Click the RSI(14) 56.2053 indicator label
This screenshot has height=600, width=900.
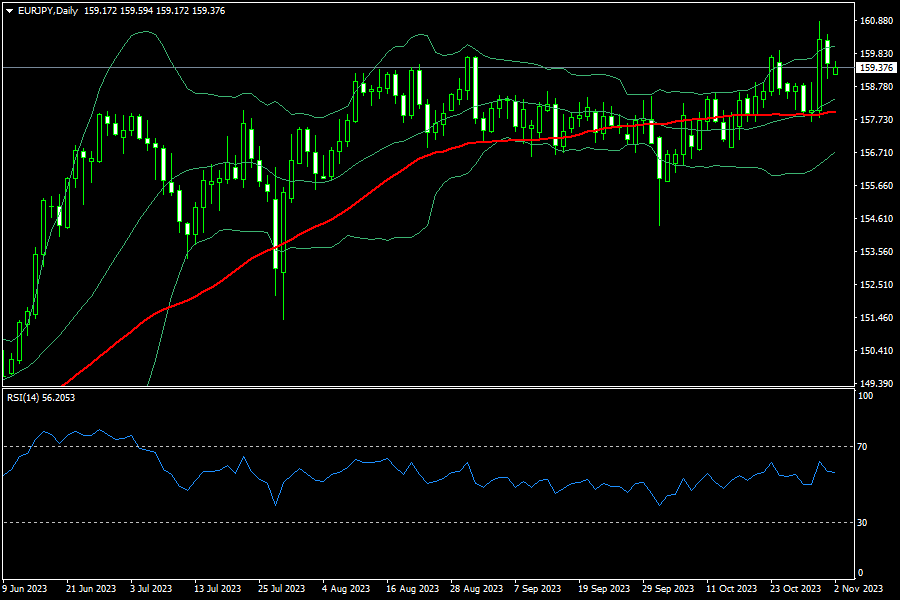tap(41, 397)
